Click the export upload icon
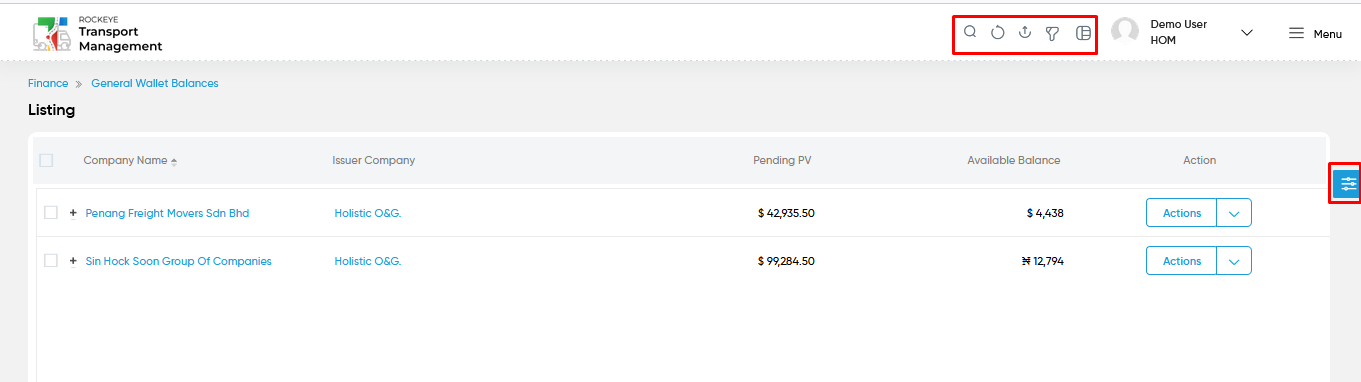This screenshot has width=1361, height=382. tap(1024, 33)
